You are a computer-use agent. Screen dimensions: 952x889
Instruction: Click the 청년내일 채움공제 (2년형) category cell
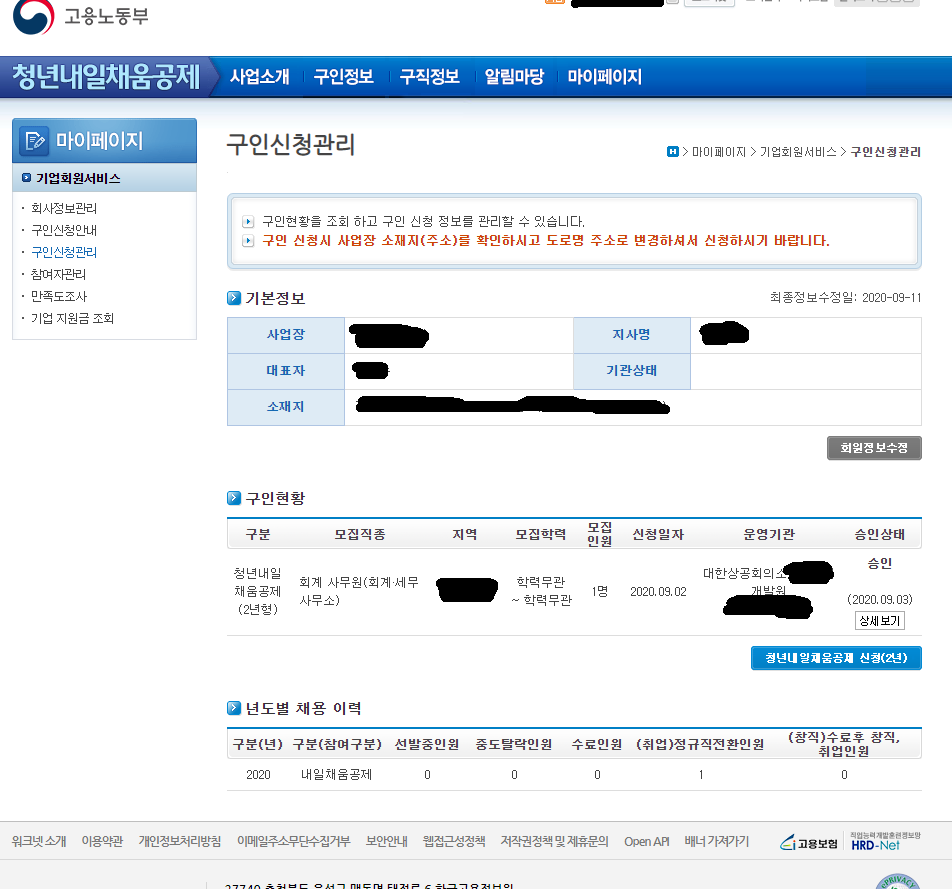pyautogui.click(x=258, y=591)
